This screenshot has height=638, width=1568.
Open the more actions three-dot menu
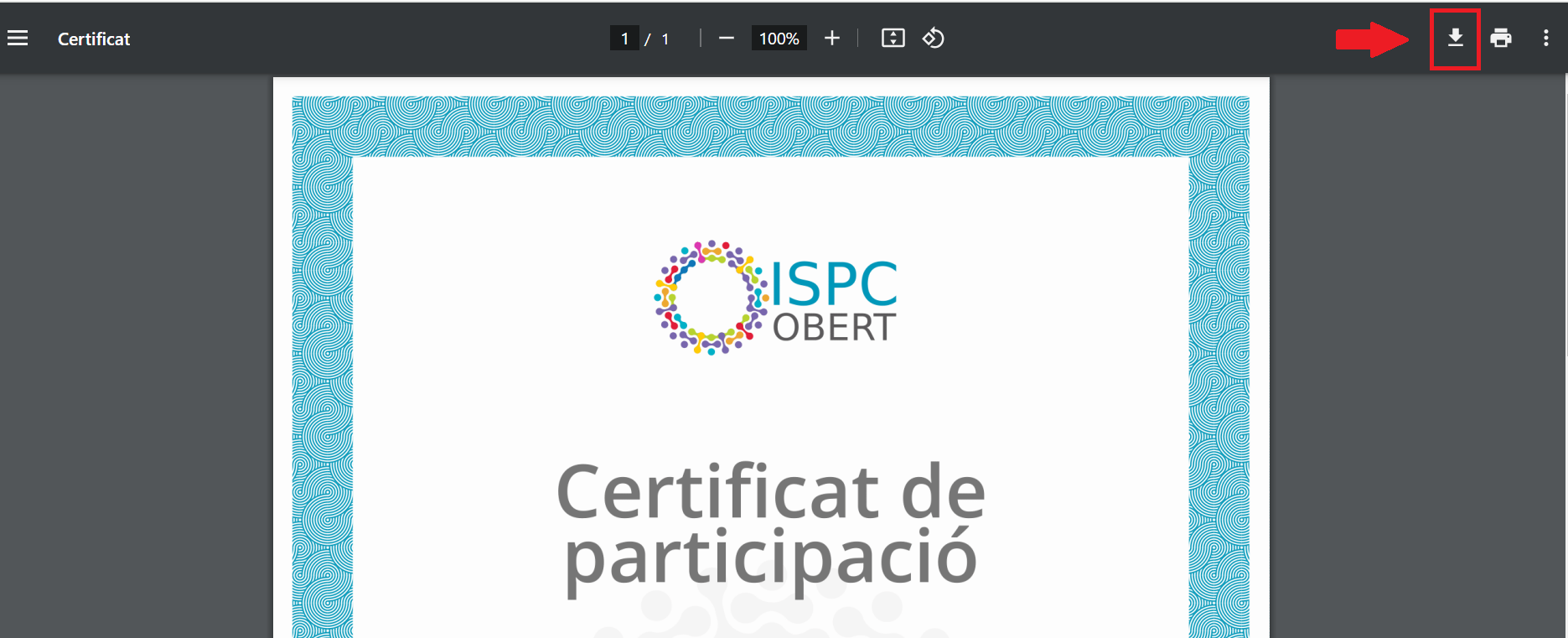(1546, 39)
